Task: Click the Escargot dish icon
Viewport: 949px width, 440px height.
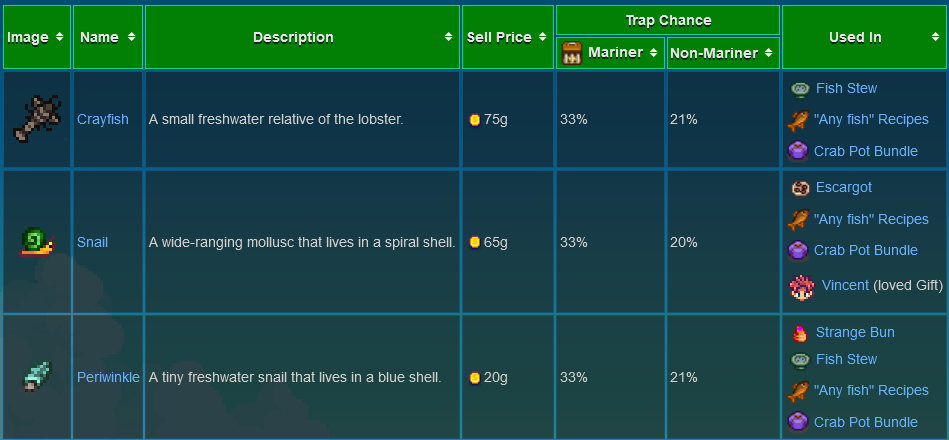Action: (x=799, y=188)
